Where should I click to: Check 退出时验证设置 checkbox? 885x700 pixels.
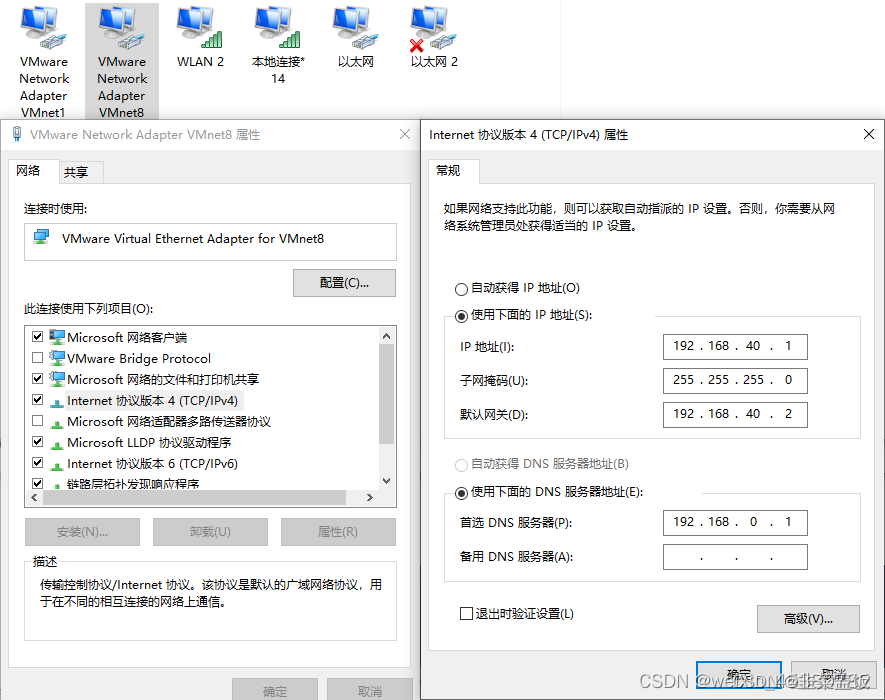tap(466, 614)
